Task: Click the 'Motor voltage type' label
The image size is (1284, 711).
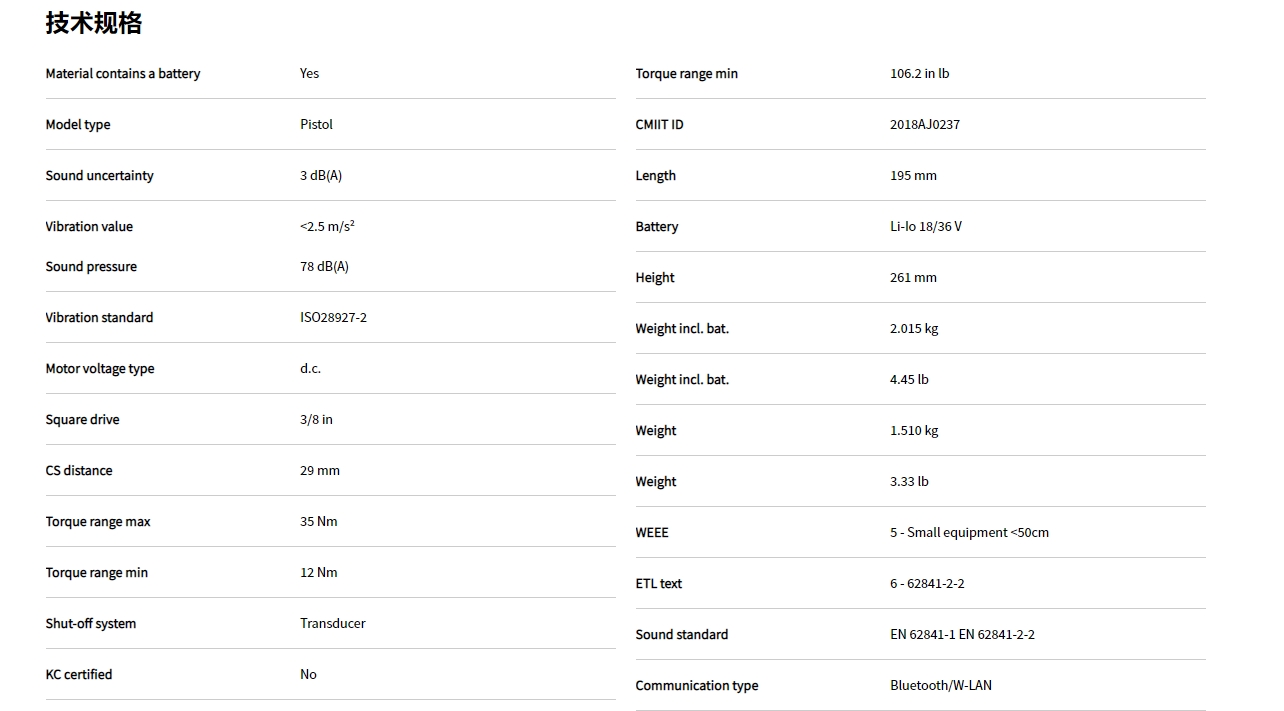Action: tap(99, 369)
